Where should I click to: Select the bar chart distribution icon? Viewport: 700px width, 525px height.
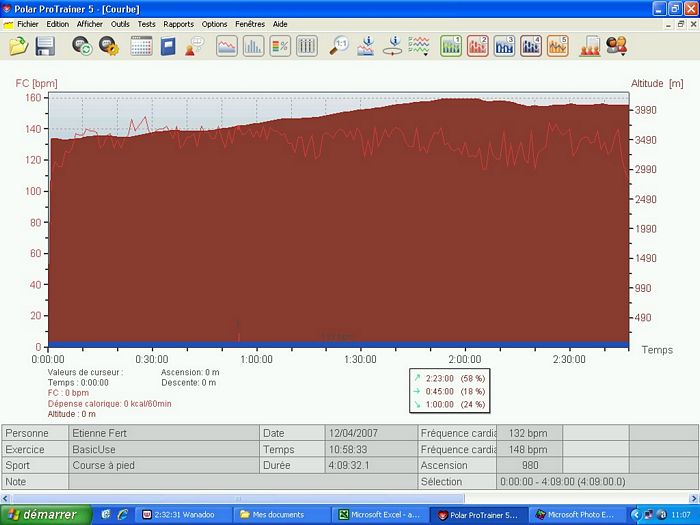253,46
